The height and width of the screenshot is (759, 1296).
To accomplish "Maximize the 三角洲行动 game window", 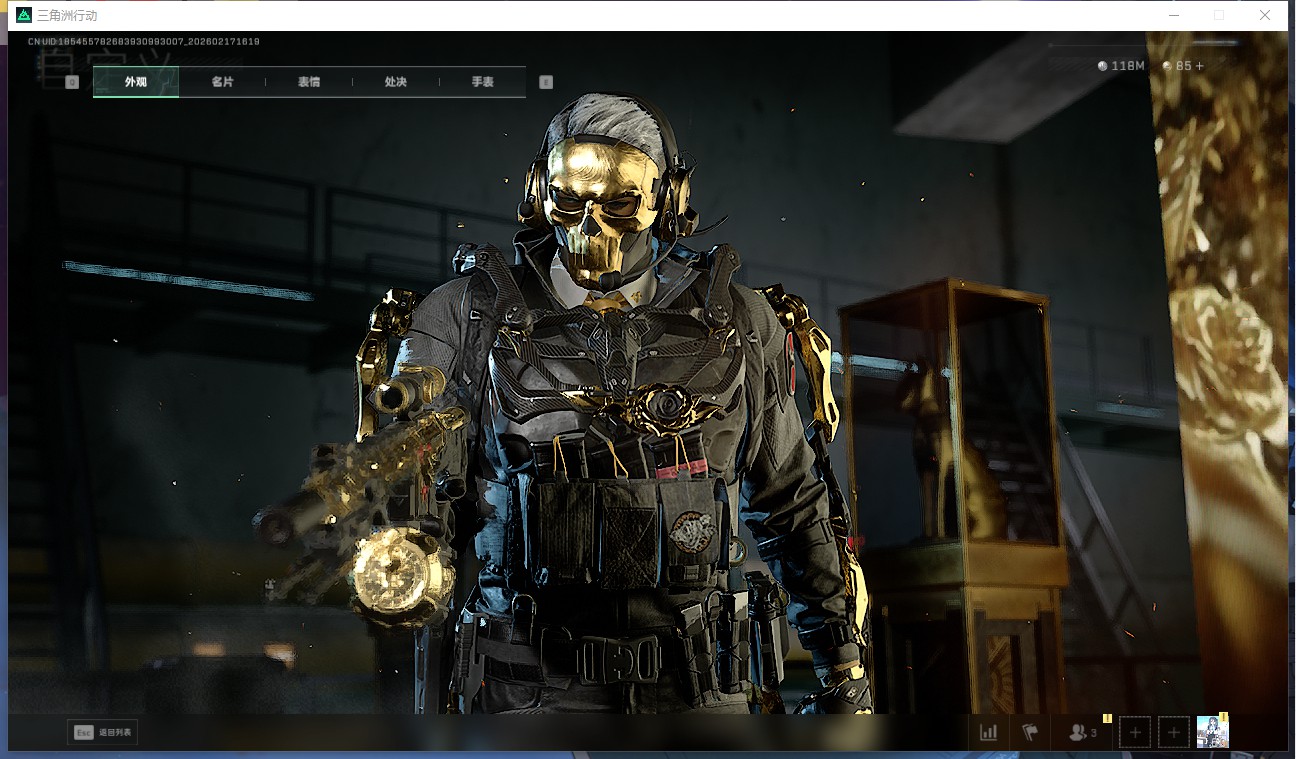I will coord(1219,15).
